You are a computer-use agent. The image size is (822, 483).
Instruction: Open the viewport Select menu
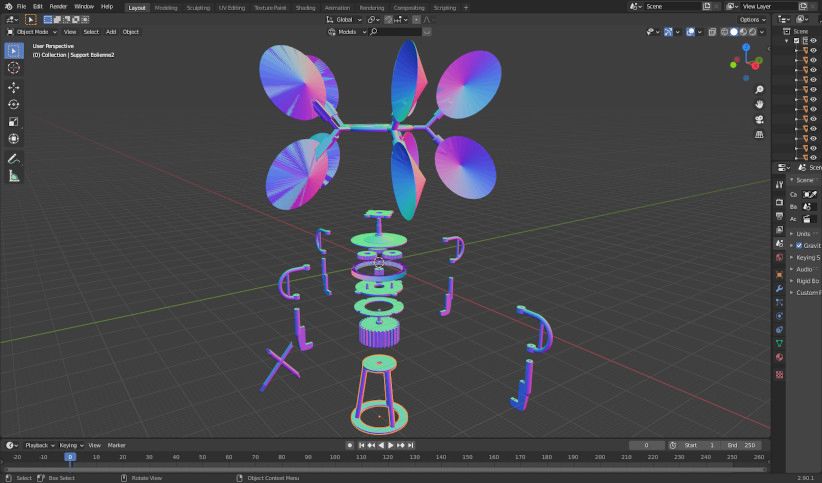(x=91, y=32)
